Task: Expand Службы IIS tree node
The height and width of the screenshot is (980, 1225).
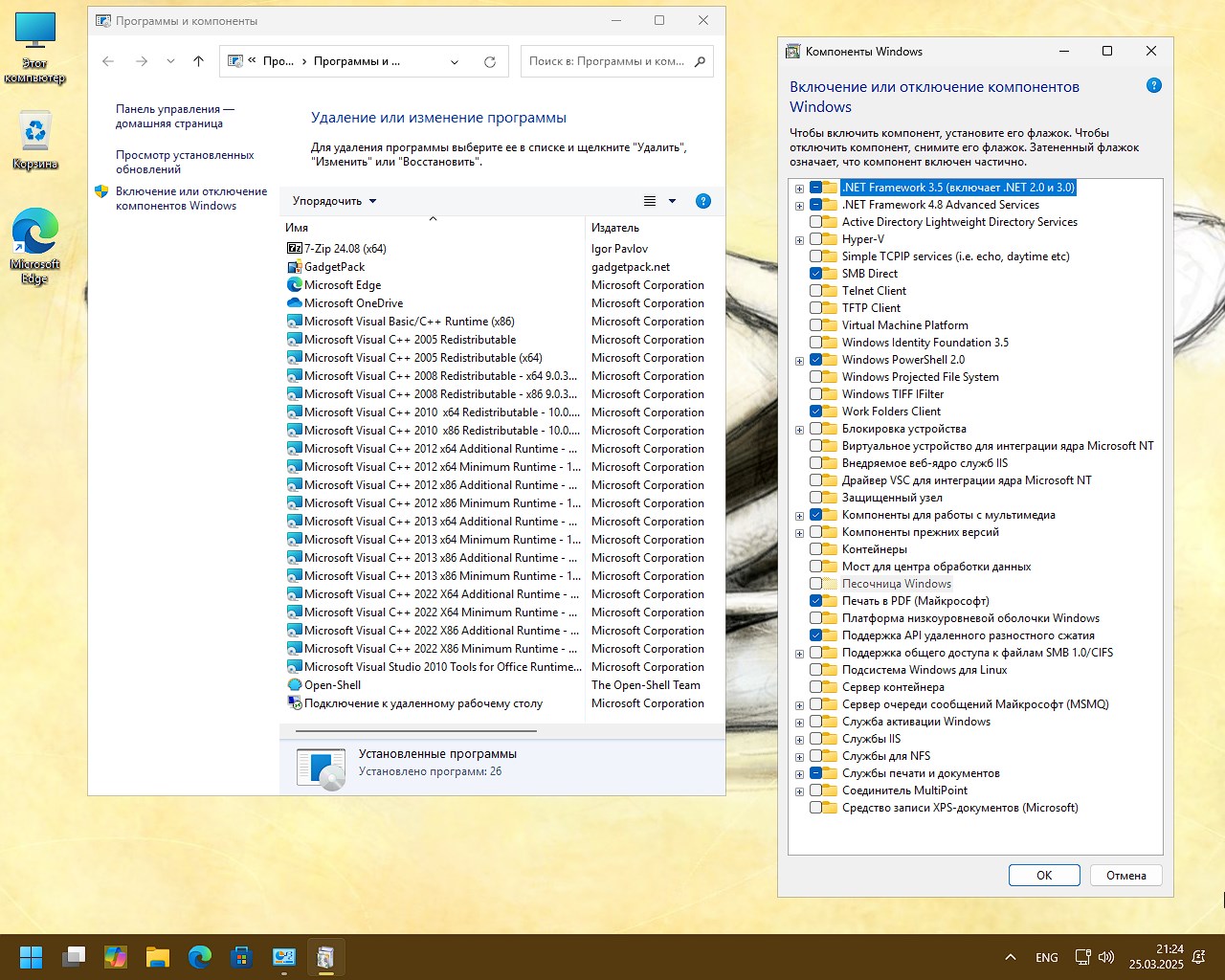Action: tap(799, 739)
